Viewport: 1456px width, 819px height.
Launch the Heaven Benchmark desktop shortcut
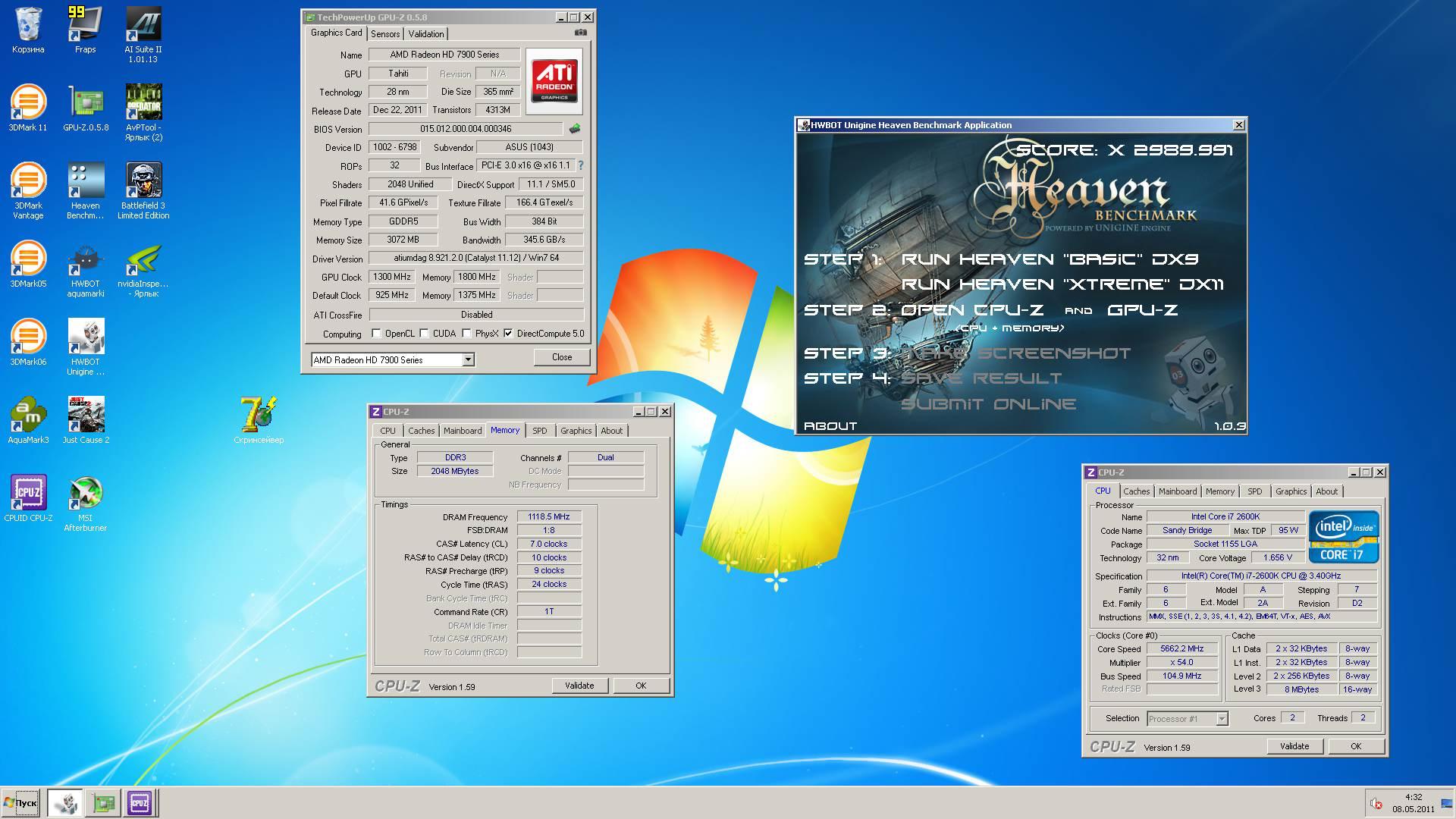point(85,191)
